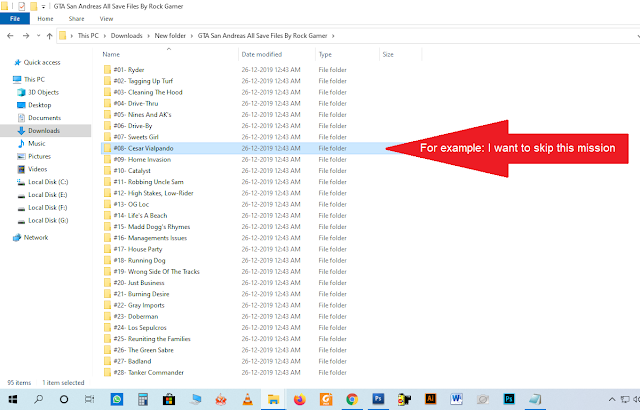
Task: Click folder icon of '#04- Drive-Thru'
Action: tap(107, 104)
